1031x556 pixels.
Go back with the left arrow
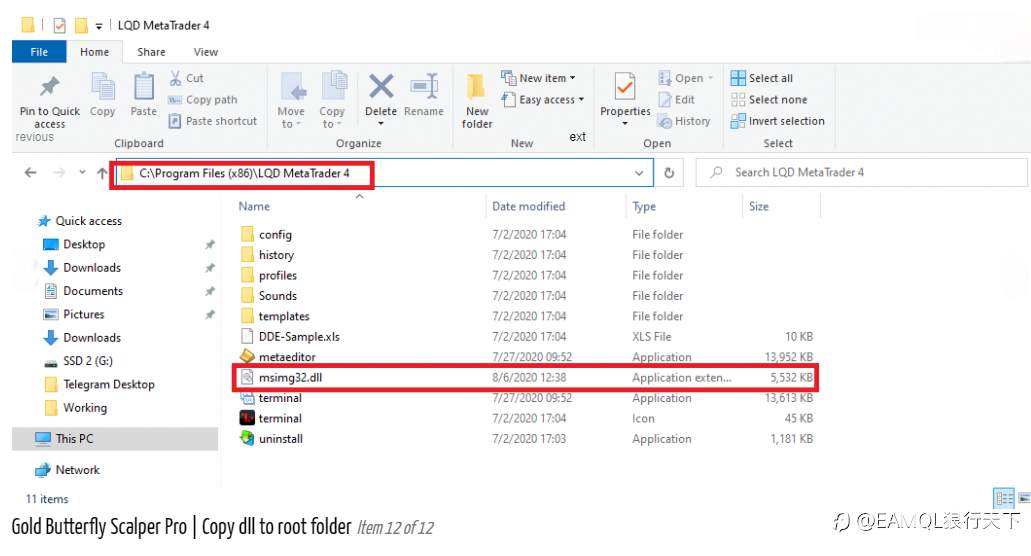pyautogui.click(x=30, y=173)
